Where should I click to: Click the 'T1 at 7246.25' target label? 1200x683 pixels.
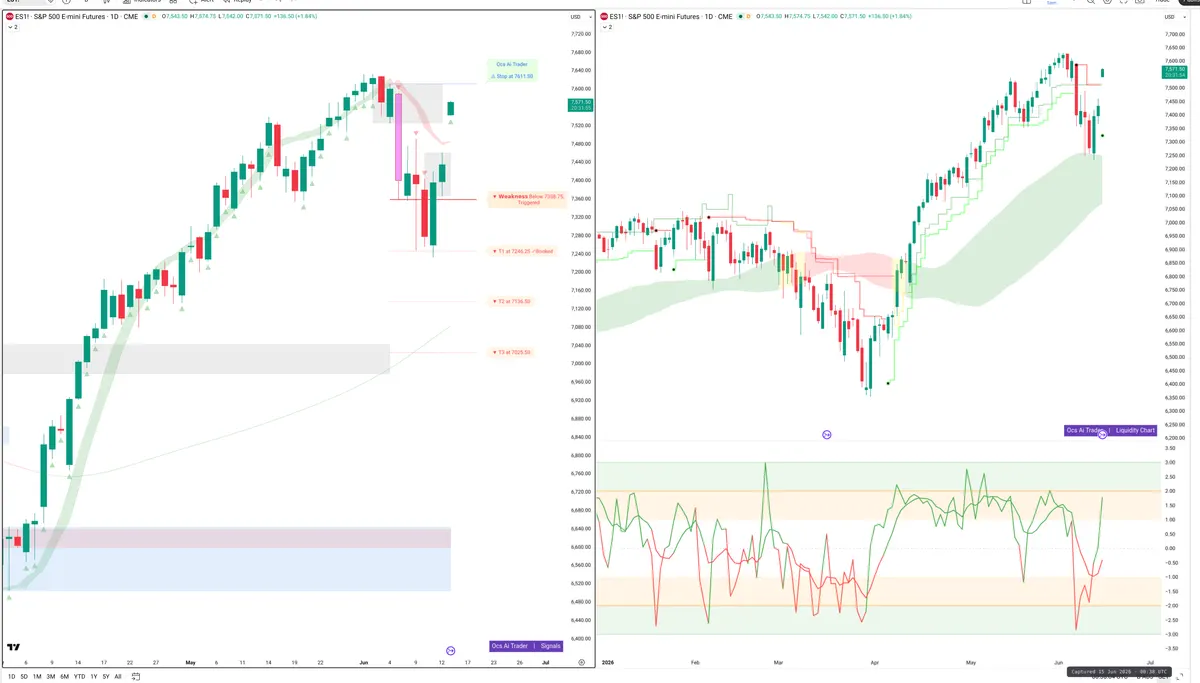tap(523, 251)
